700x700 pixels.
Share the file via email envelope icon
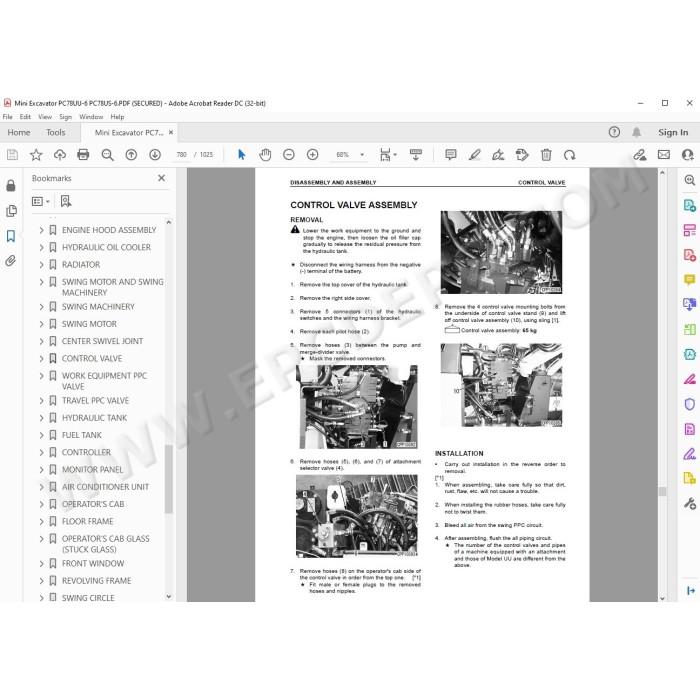pos(664,155)
